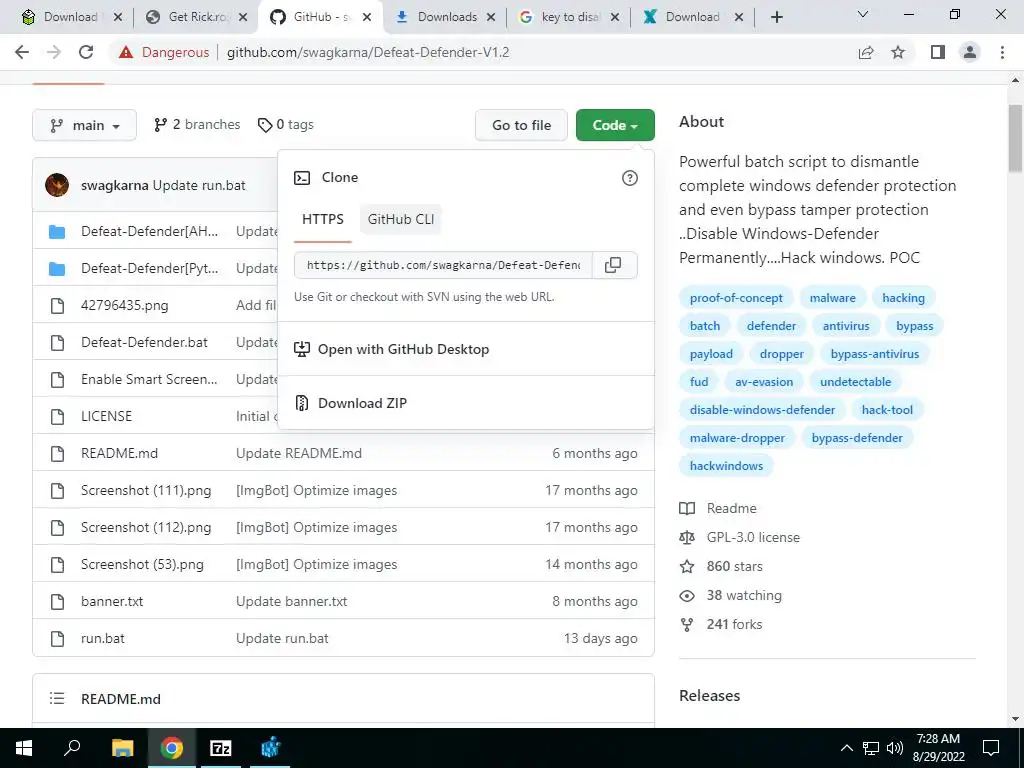This screenshot has height=768, width=1024.
Task: Open the 42796435.png file
Action: (125, 305)
